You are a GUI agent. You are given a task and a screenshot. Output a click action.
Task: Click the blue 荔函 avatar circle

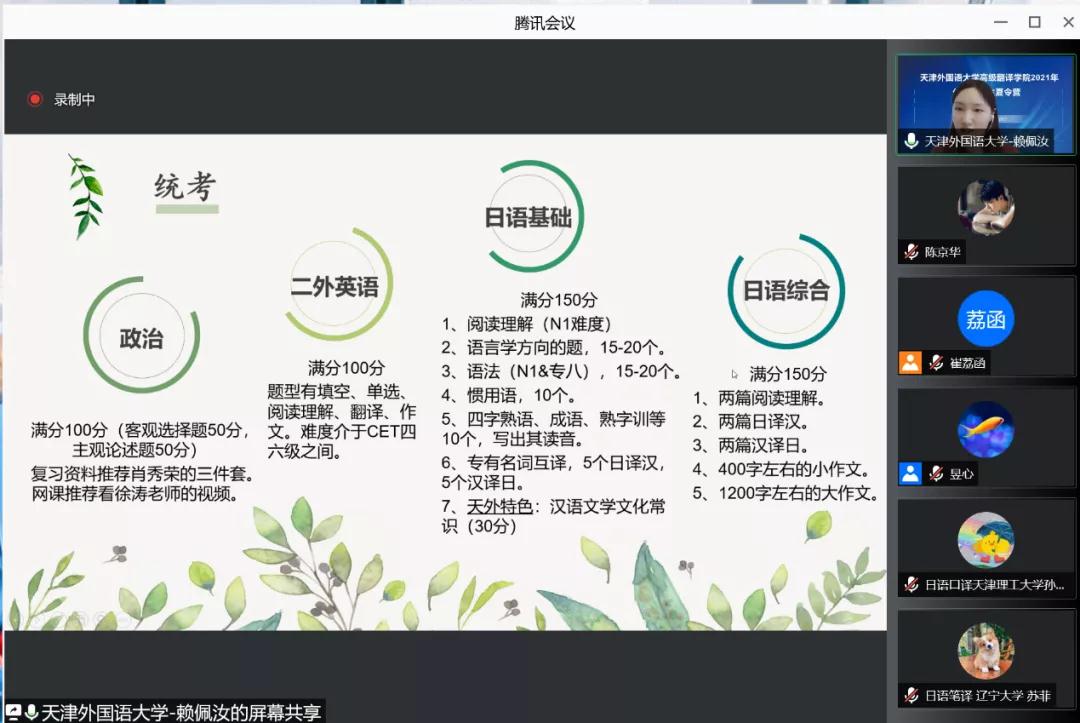986,319
